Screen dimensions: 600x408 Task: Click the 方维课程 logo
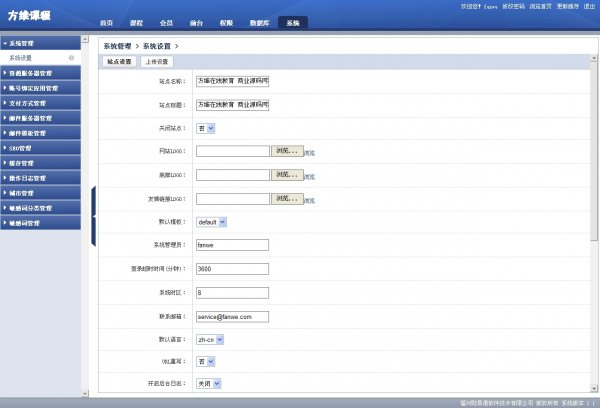[x=29, y=15]
